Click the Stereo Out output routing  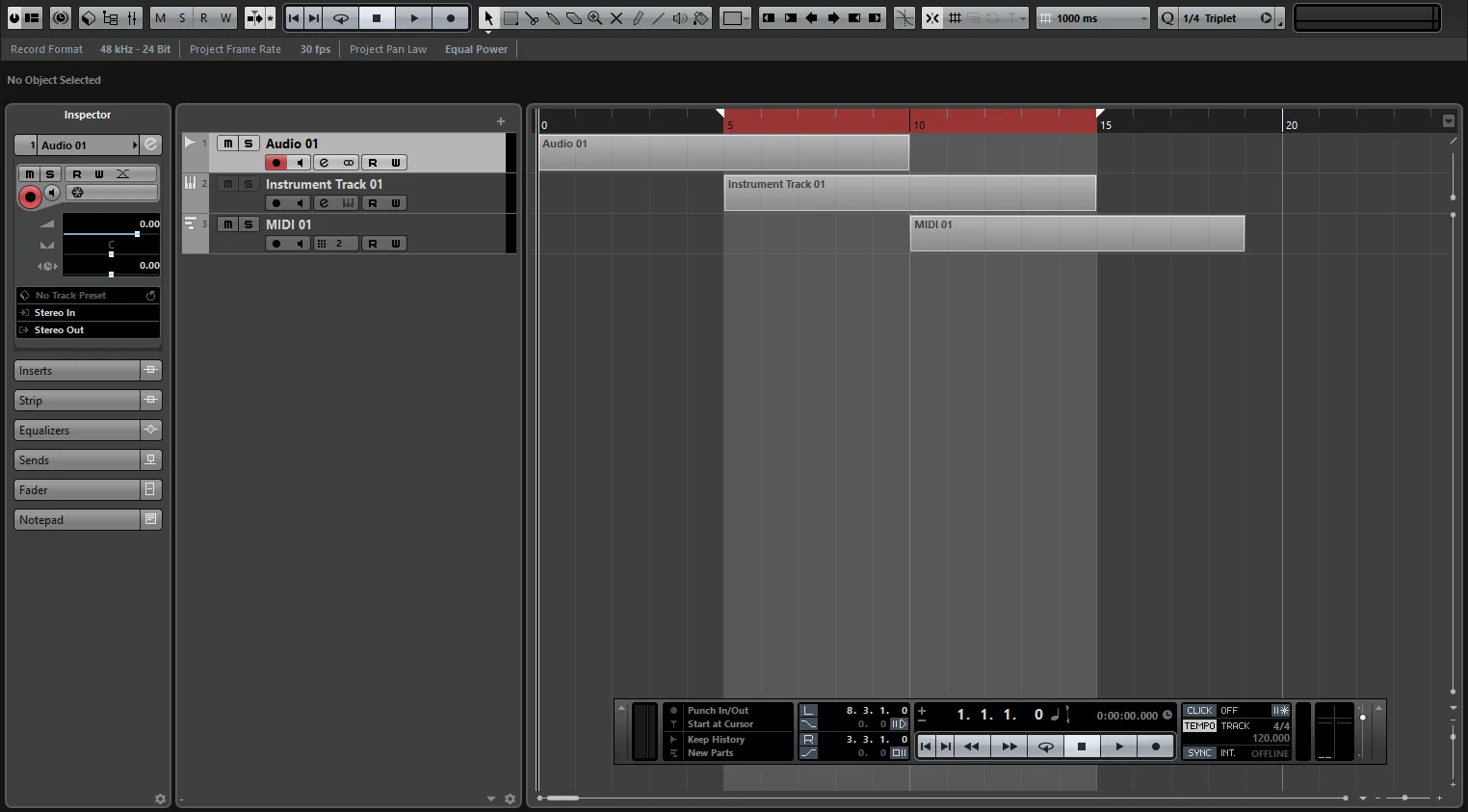click(89, 330)
